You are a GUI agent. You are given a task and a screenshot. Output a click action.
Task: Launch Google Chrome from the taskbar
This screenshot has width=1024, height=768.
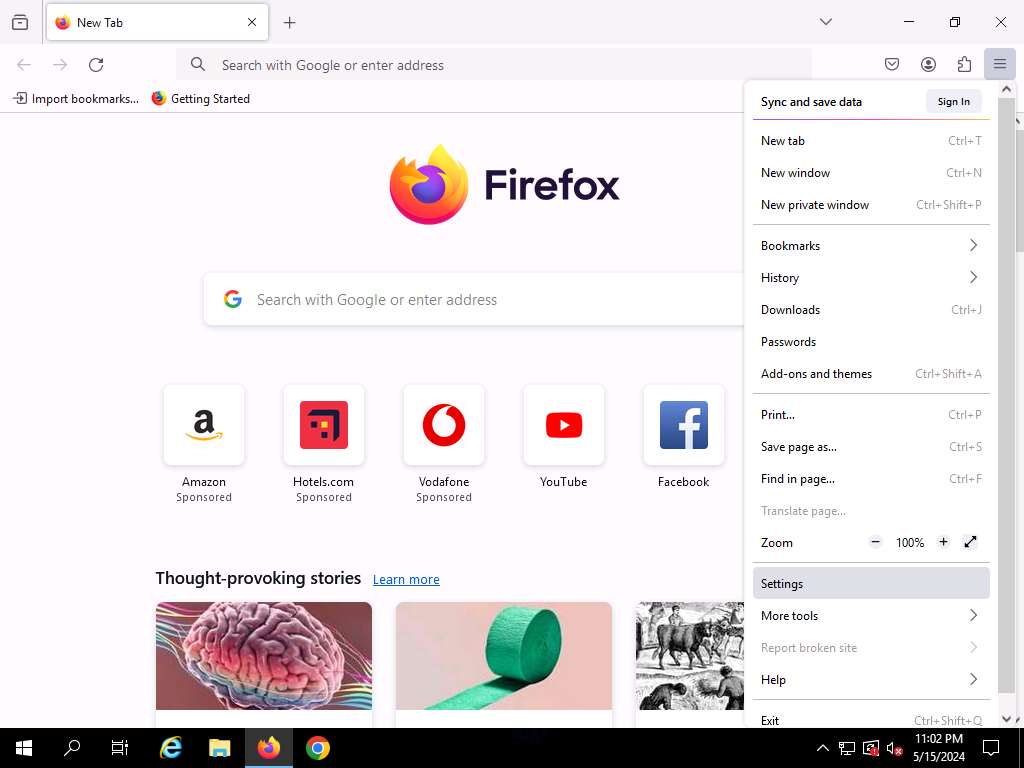tap(318, 748)
